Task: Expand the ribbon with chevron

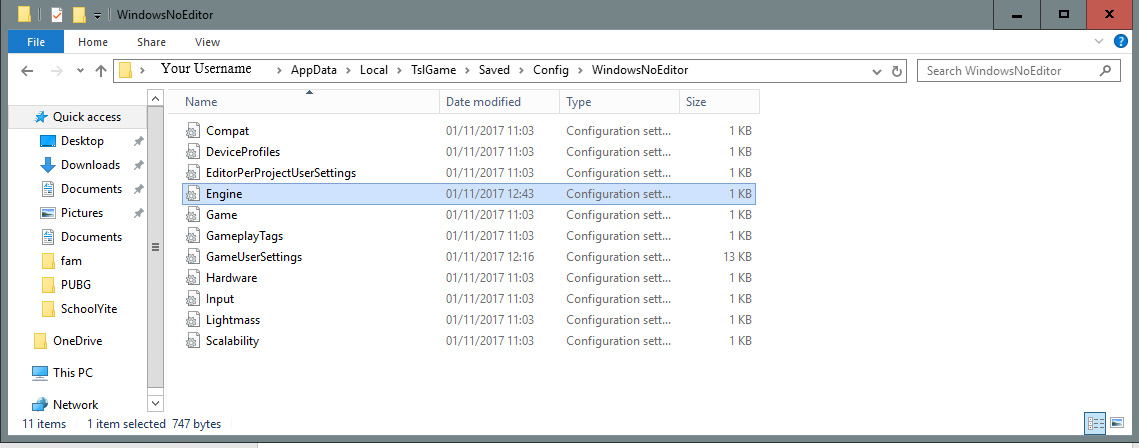Action: [x=1098, y=42]
